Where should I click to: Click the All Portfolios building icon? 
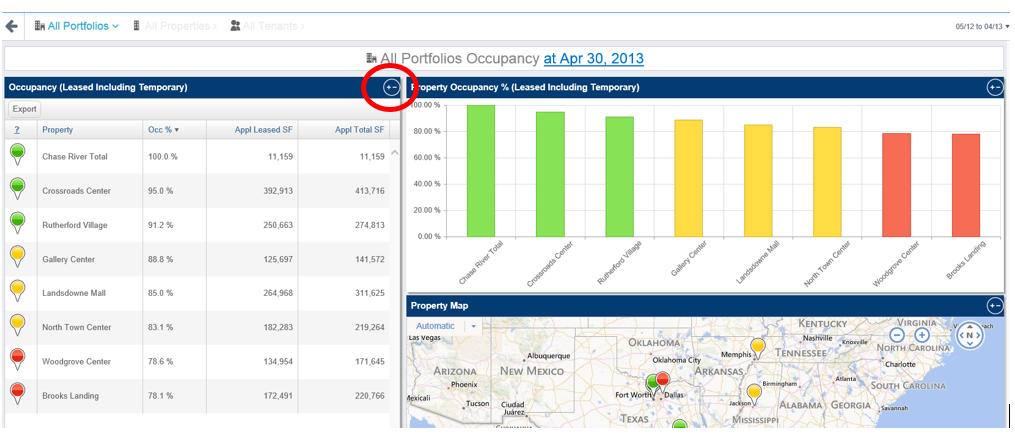(x=39, y=27)
